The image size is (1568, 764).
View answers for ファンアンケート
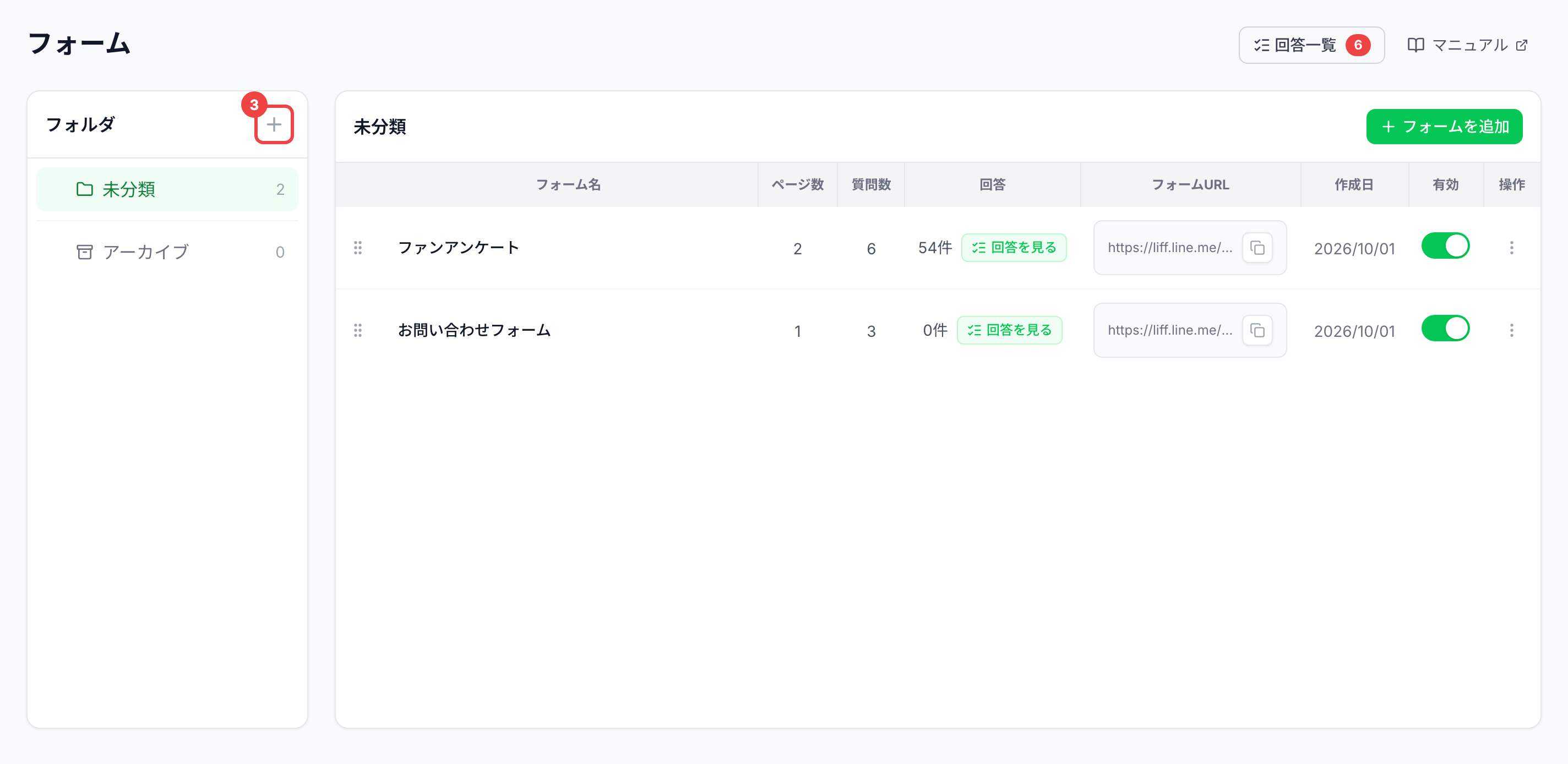pos(1014,248)
